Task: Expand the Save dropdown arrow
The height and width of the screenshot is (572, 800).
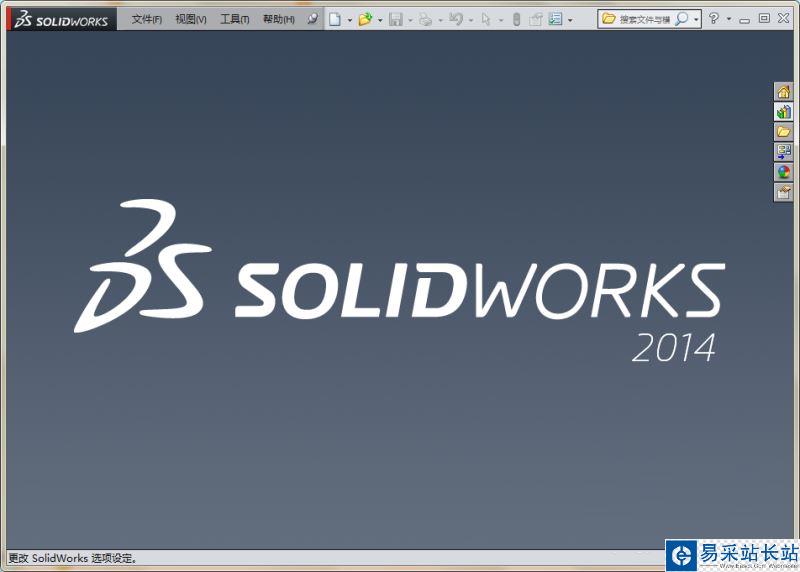Action: click(x=410, y=20)
